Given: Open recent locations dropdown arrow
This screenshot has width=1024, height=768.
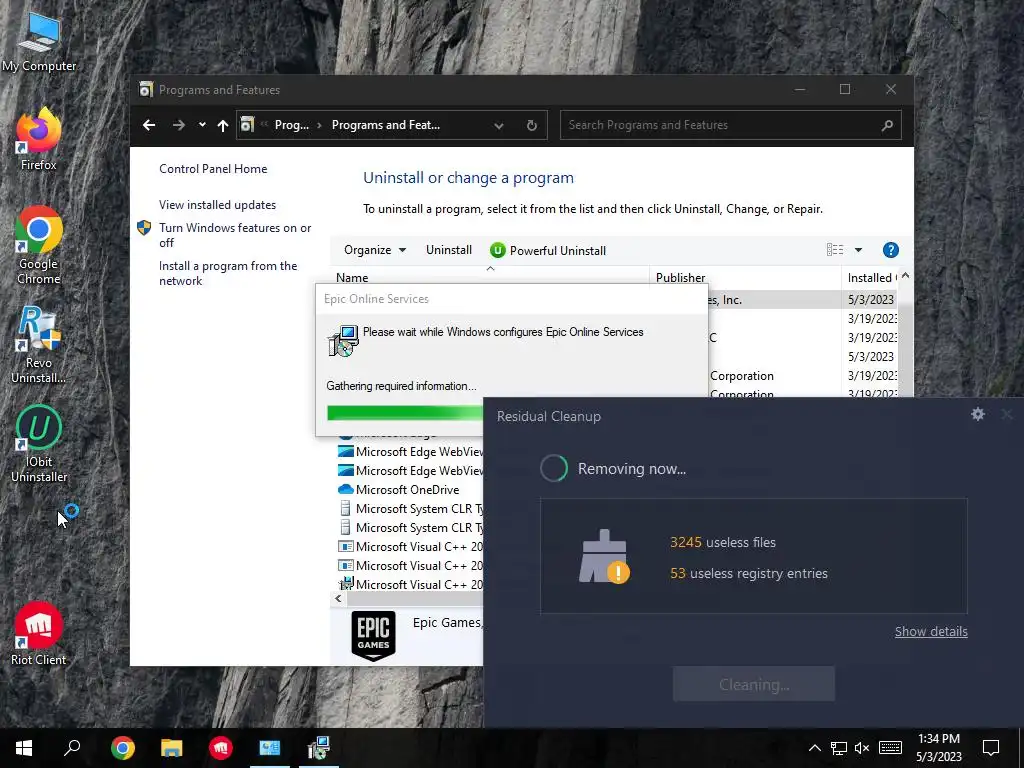Looking at the screenshot, I should (x=202, y=125).
